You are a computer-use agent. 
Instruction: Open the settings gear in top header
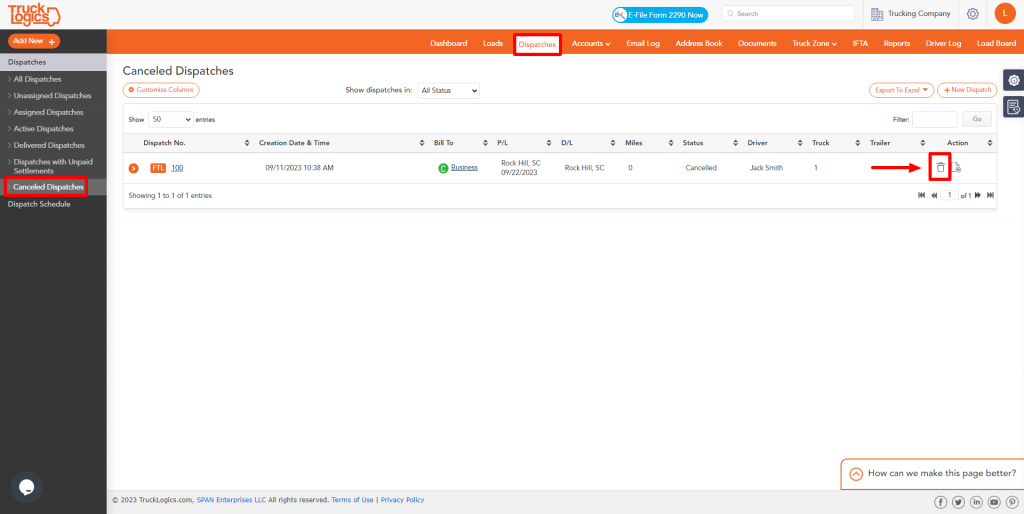coord(972,14)
